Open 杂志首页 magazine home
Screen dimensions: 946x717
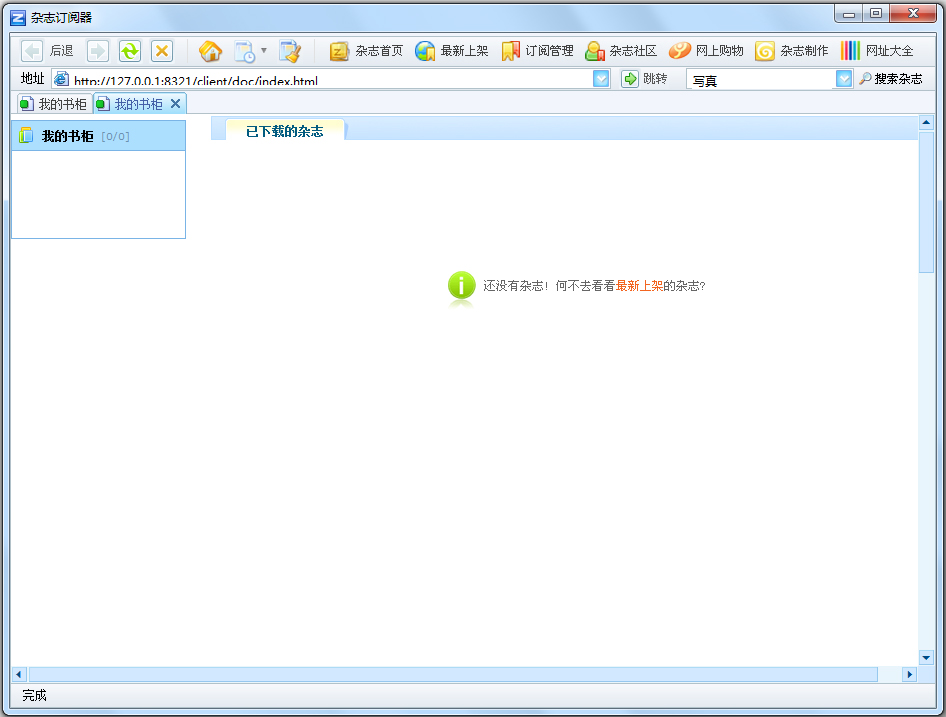click(366, 51)
